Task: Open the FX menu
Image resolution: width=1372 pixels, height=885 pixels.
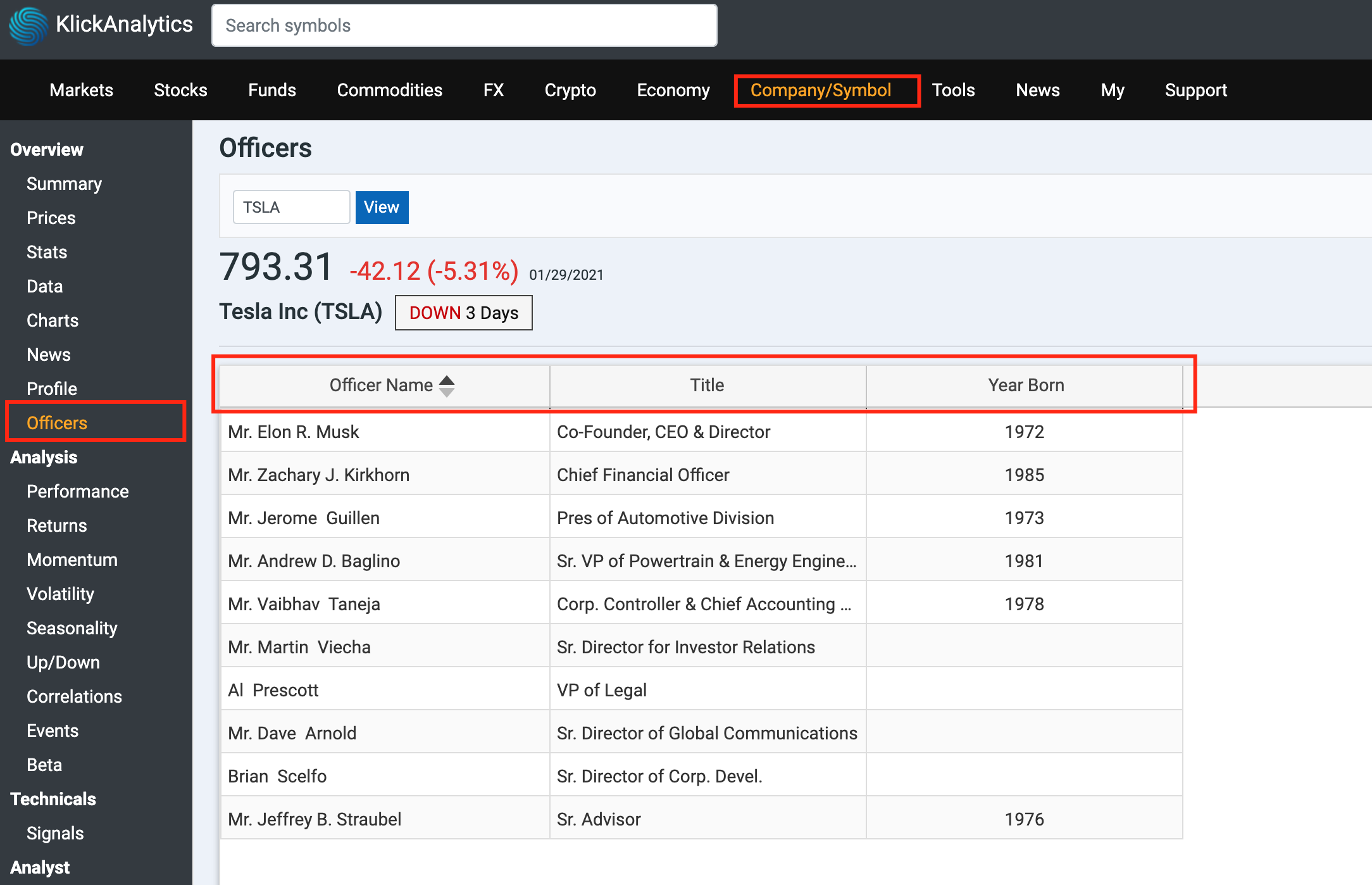Action: click(494, 90)
